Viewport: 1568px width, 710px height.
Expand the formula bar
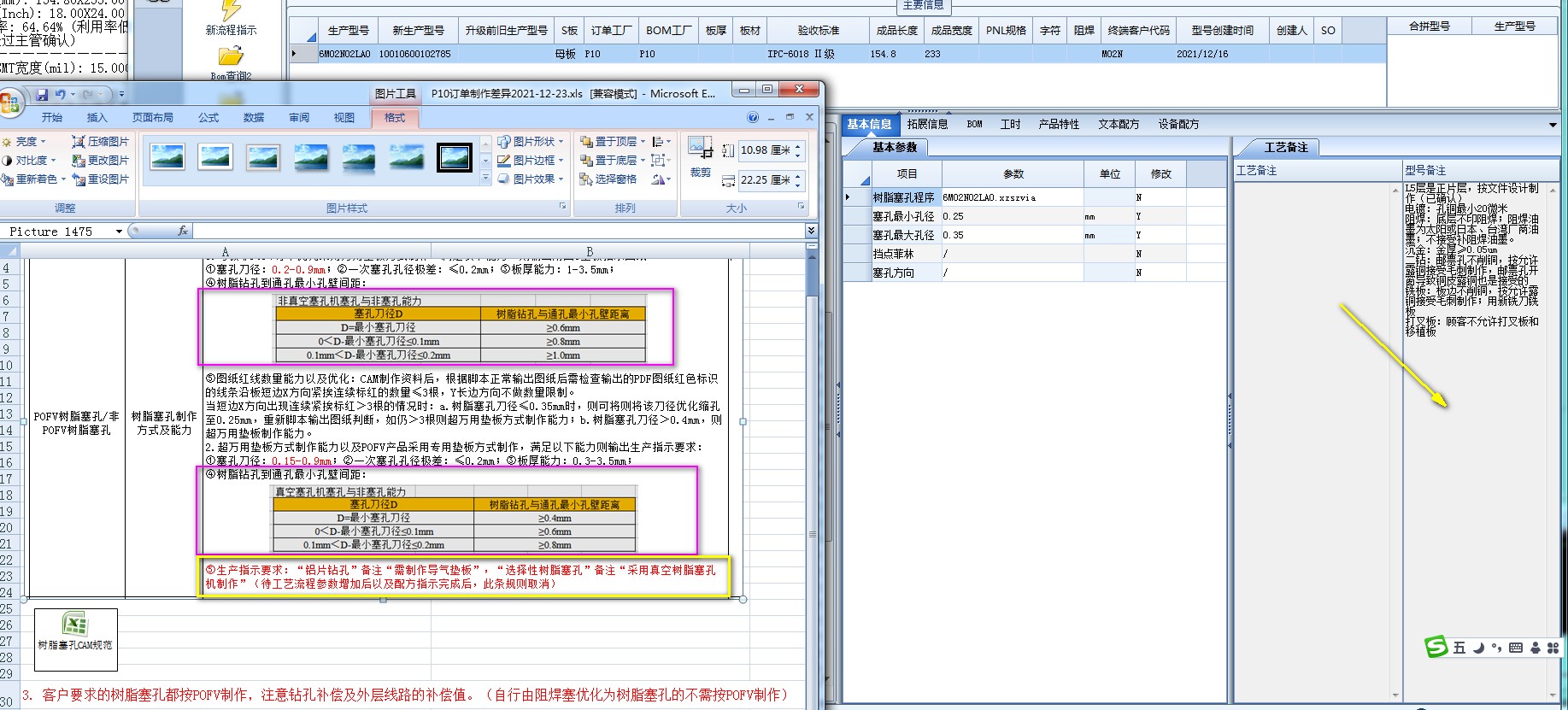tap(811, 231)
